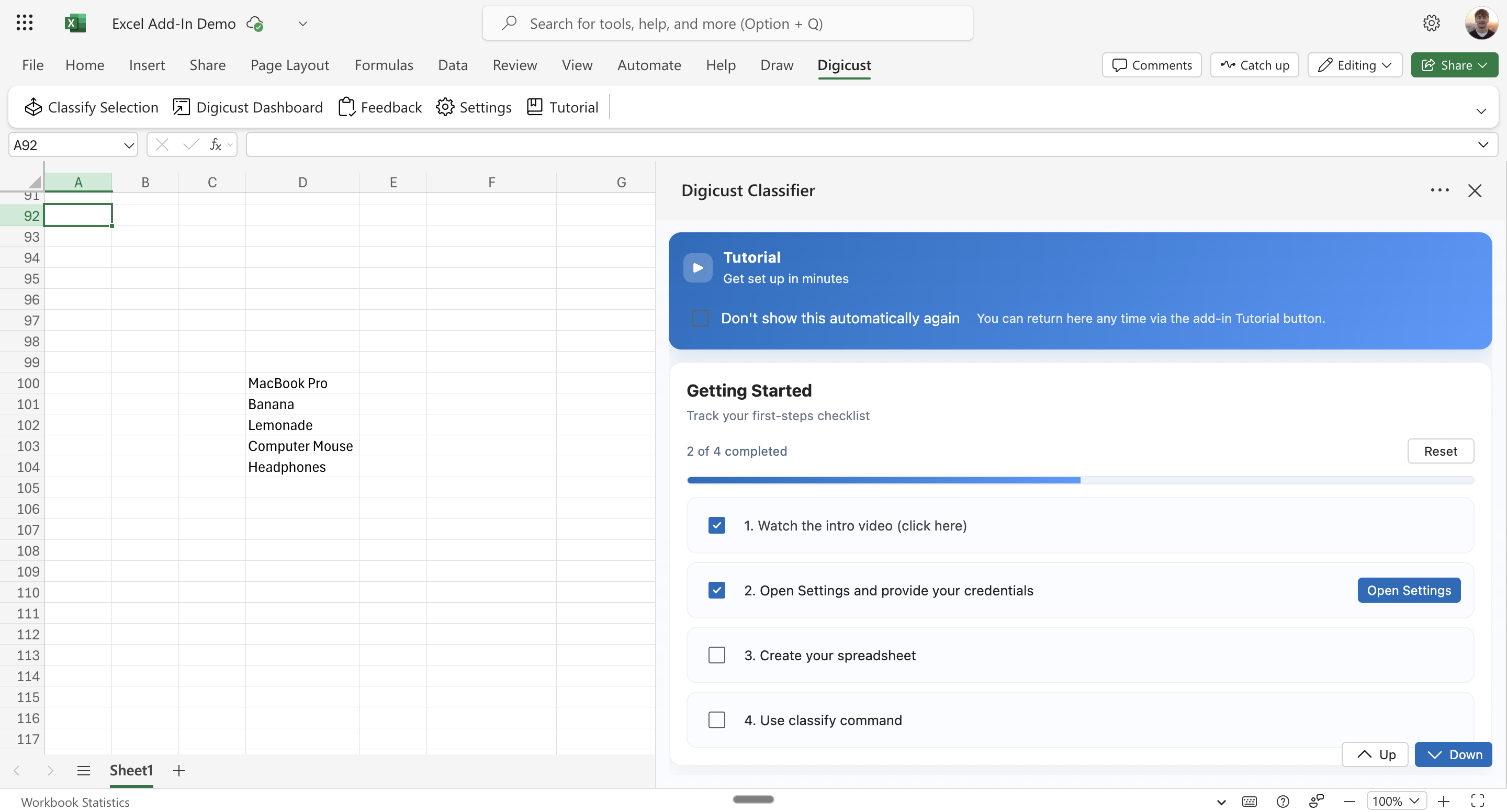Switch to the Automate tab

pos(649,65)
